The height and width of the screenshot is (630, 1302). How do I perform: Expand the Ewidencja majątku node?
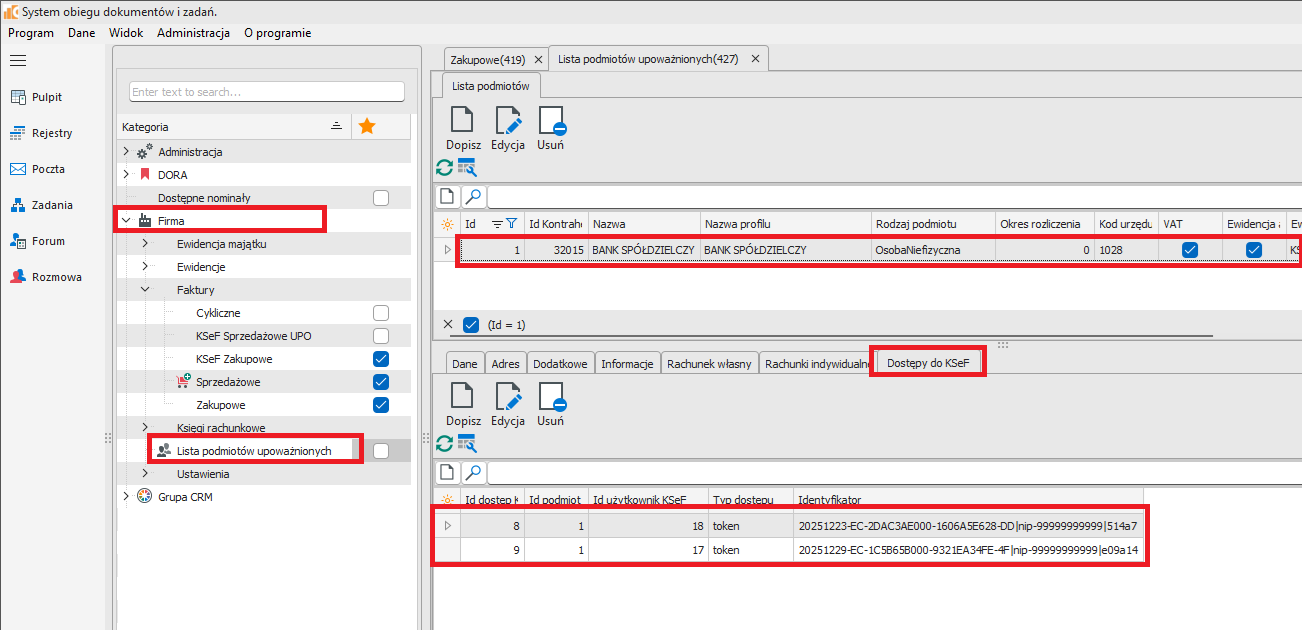145,244
